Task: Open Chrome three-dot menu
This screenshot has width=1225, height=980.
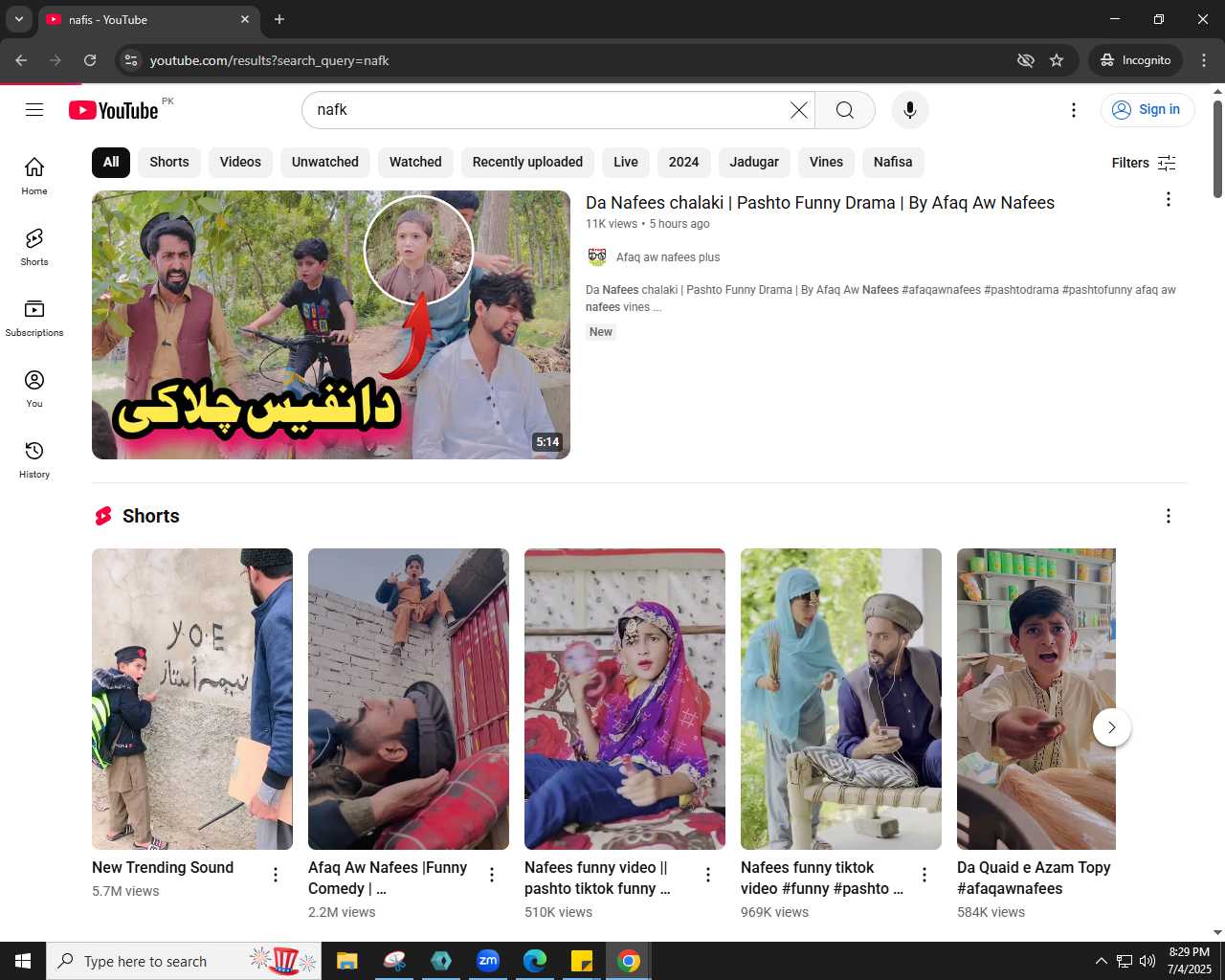Action: click(x=1204, y=60)
